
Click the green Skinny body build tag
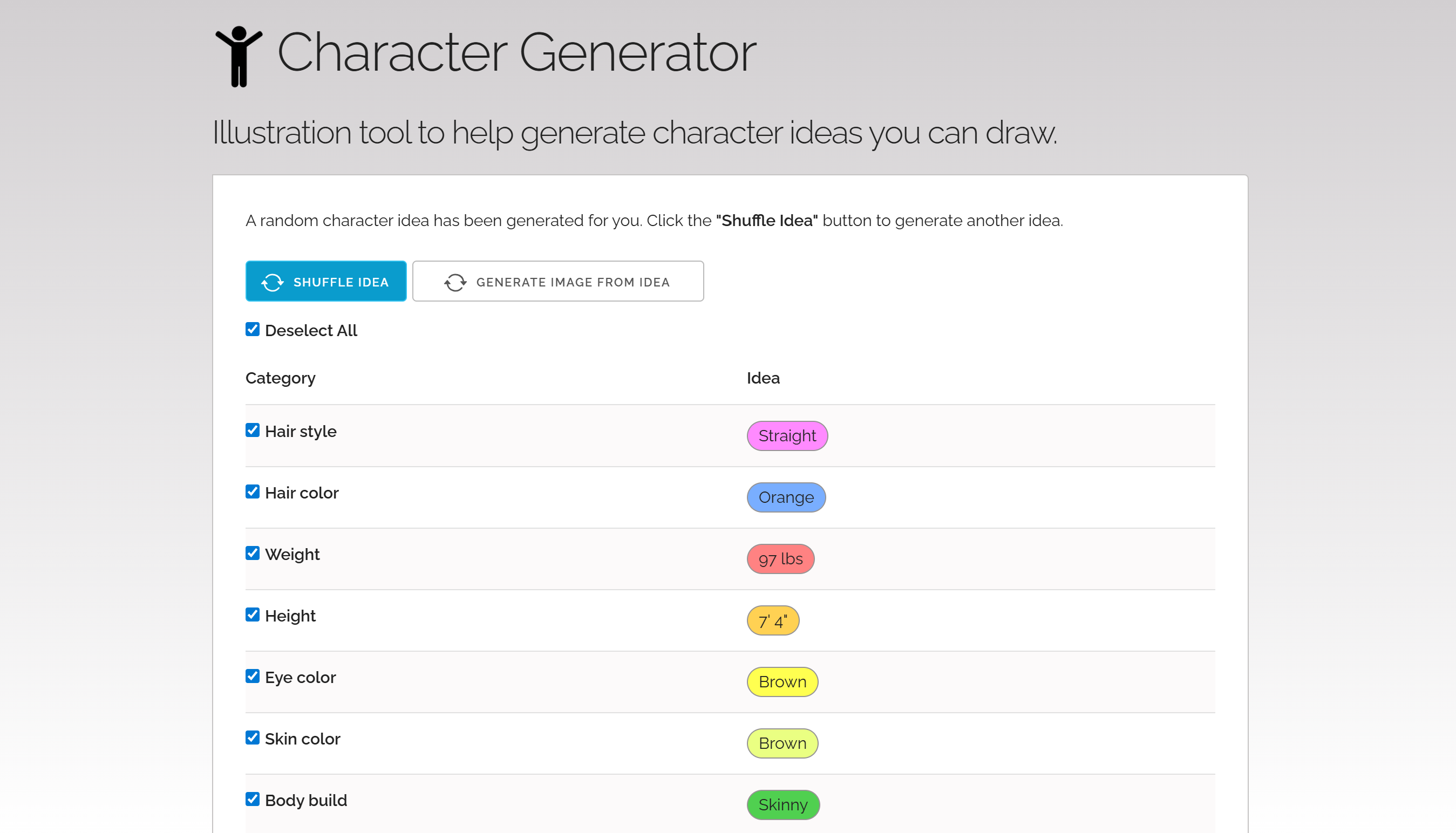click(783, 805)
